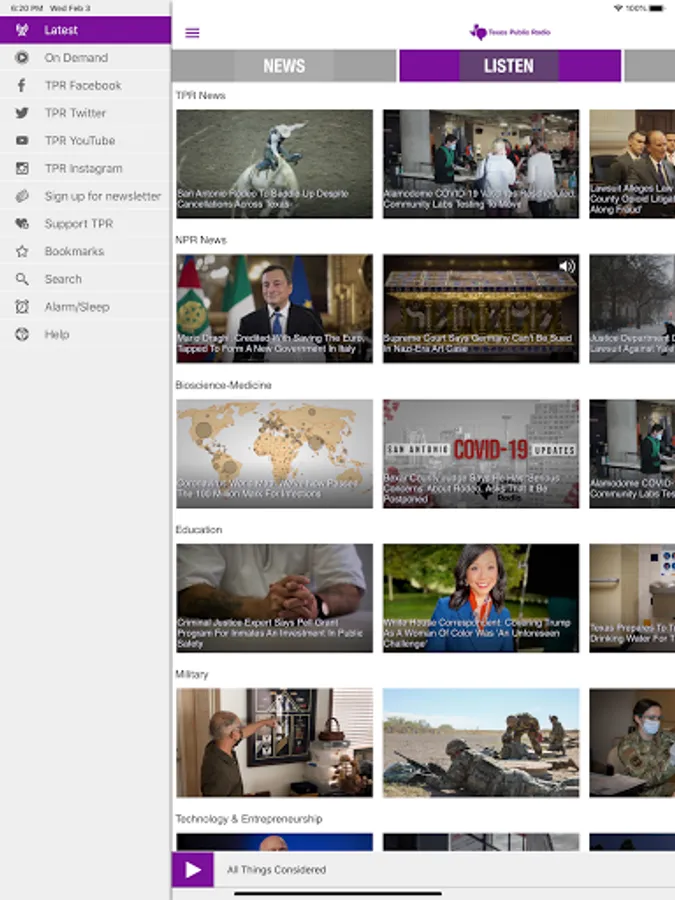Open Help menu entry
675x900 pixels.
point(86,334)
